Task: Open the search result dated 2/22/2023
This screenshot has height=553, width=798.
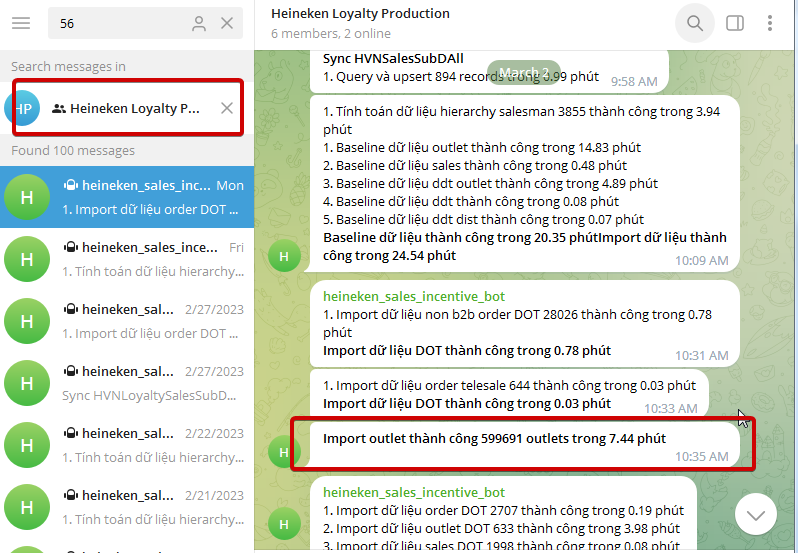Action: 127,445
